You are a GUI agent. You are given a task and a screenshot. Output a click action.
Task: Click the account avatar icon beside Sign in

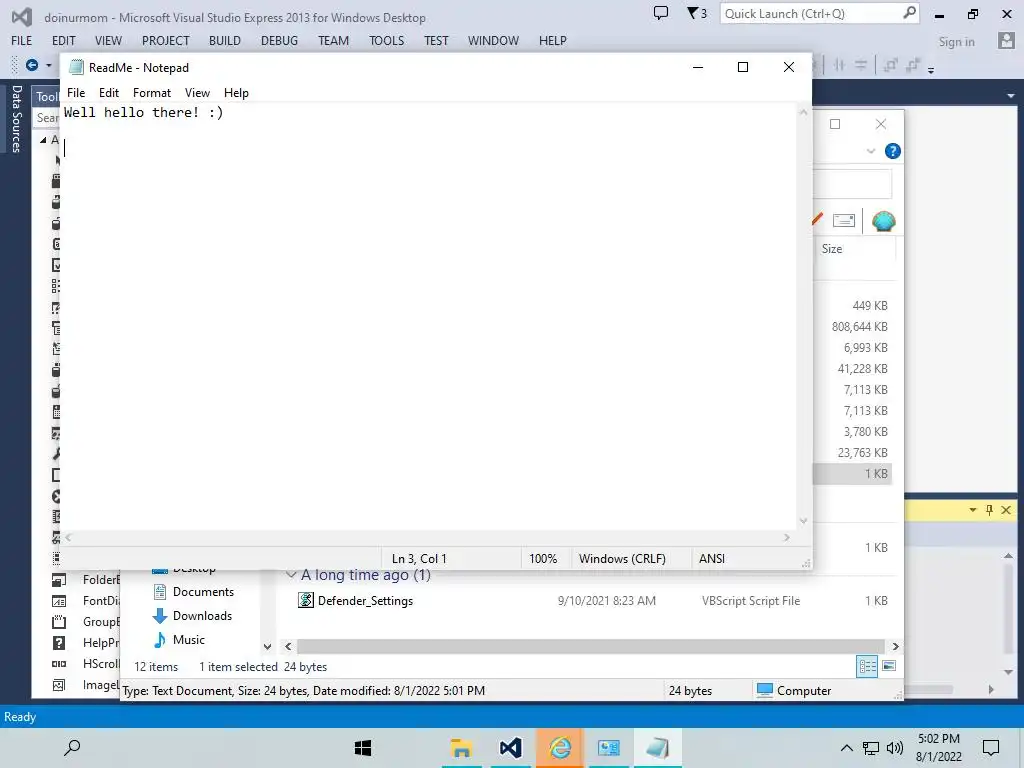pos(1006,40)
